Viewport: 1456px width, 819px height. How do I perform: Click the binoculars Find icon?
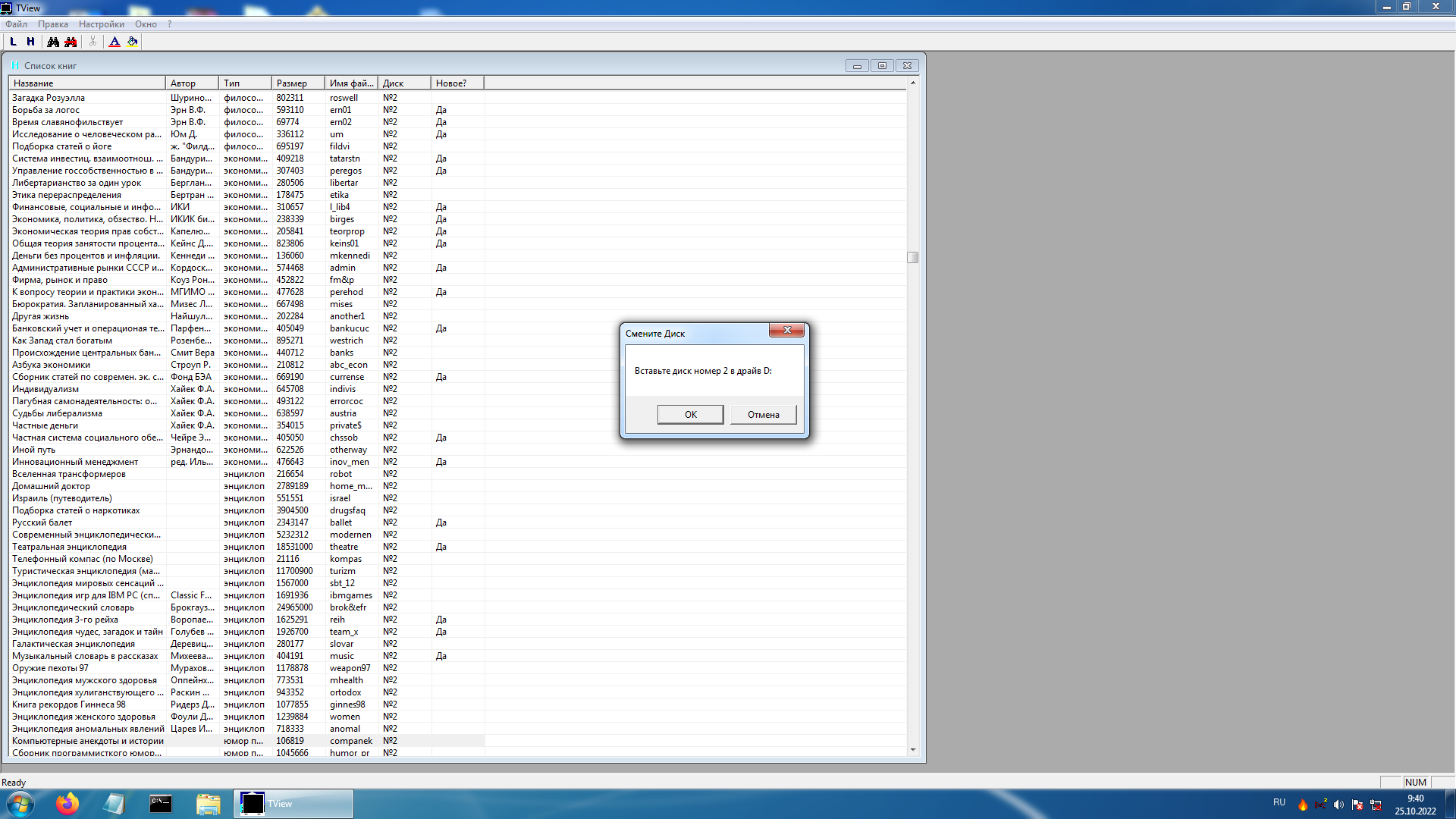point(53,42)
